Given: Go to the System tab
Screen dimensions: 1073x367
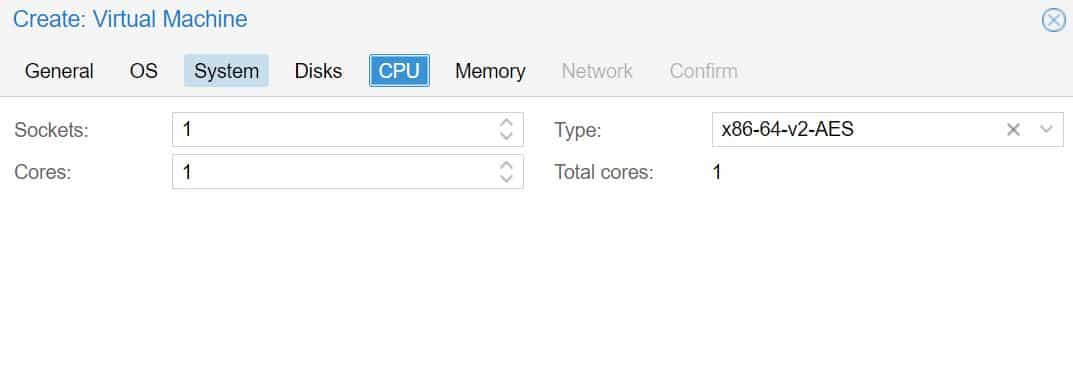Looking at the screenshot, I should point(227,71).
